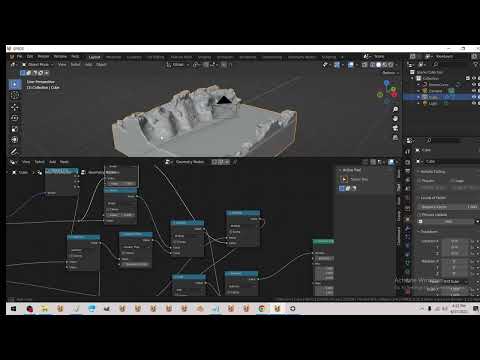Open the outliner filter funnel icon
480x360 pixels.
coord(475,64)
